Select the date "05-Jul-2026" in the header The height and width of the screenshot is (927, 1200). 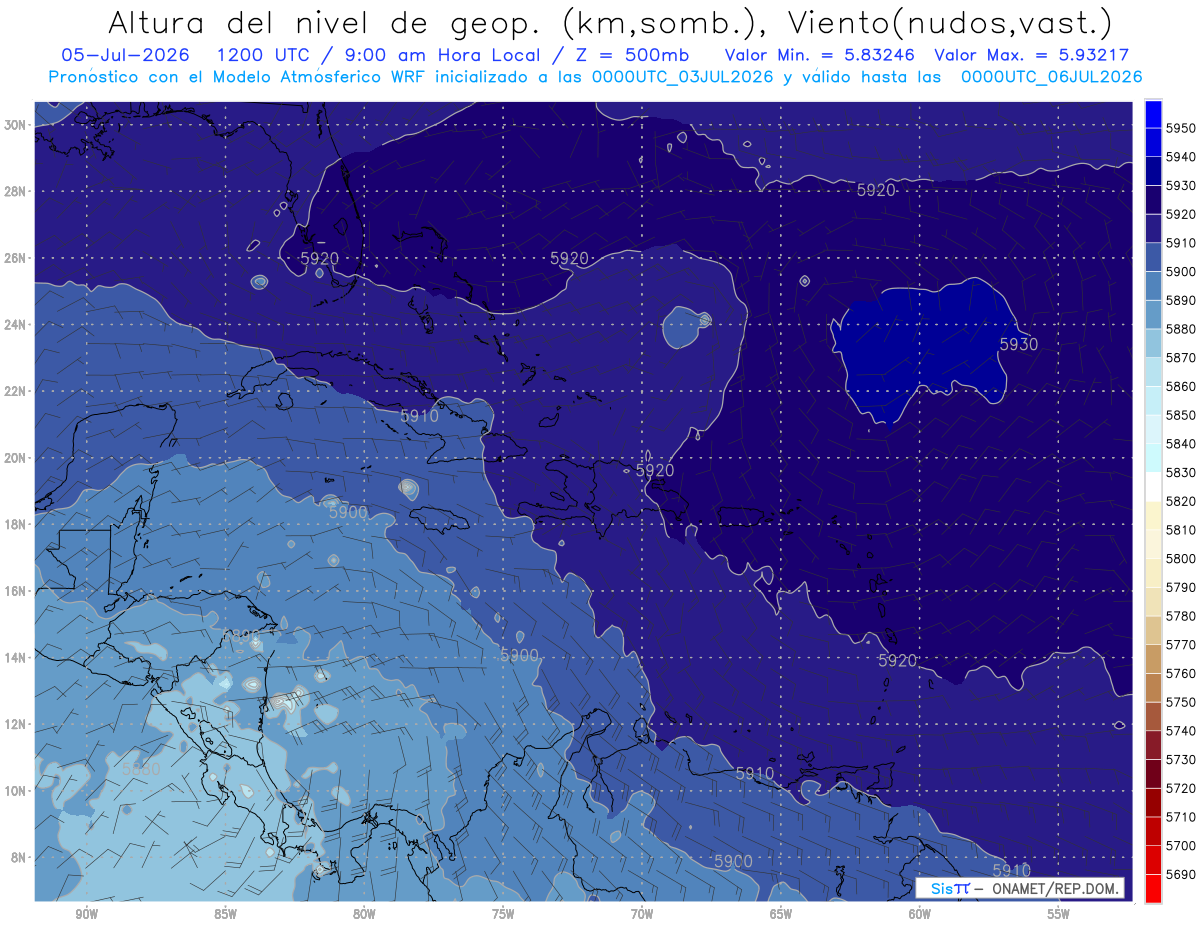pyautogui.click(x=124, y=55)
